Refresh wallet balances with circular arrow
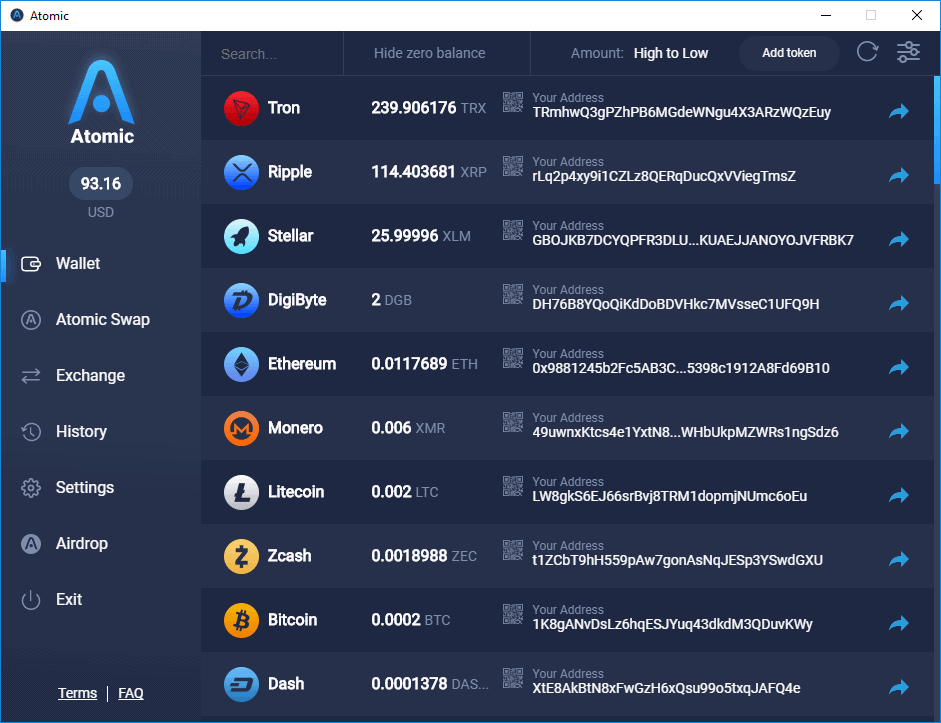 [867, 52]
